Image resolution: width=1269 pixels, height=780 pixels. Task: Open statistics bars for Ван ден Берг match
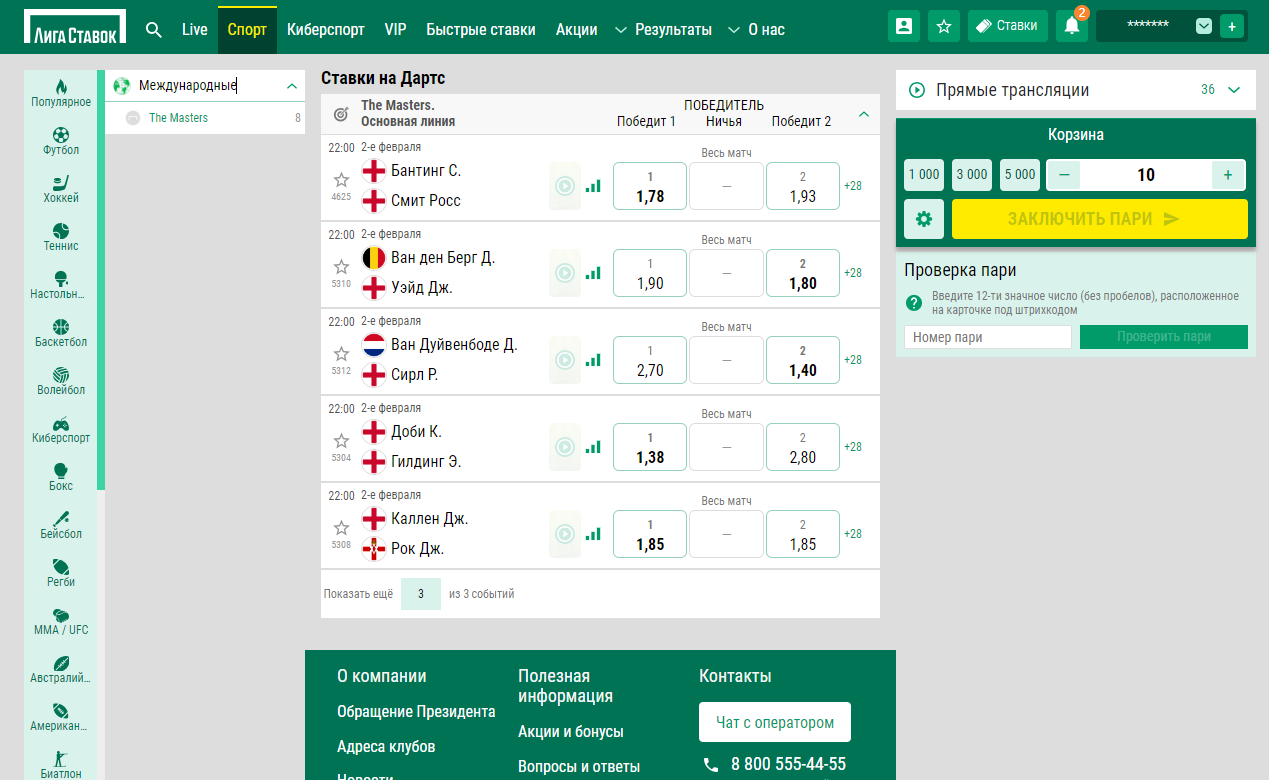pyautogui.click(x=593, y=273)
